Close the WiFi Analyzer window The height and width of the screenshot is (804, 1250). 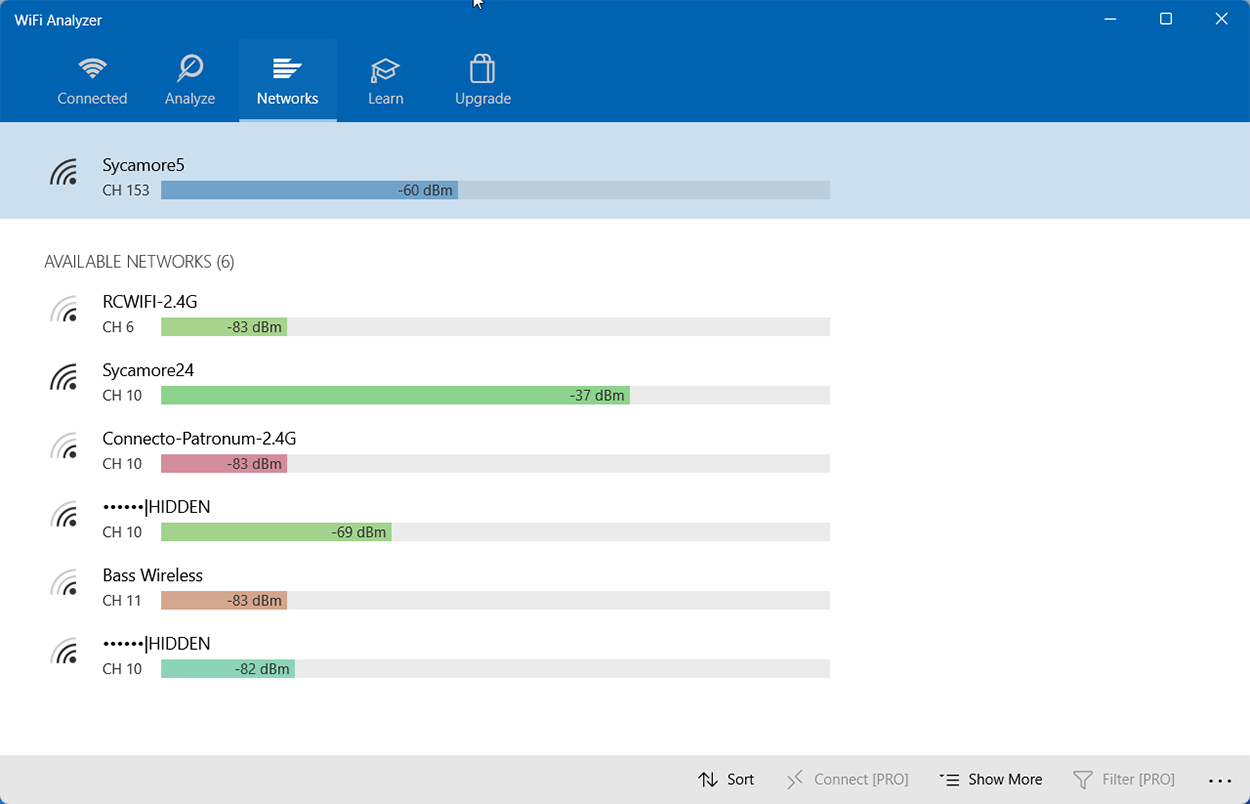[1221, 19]
